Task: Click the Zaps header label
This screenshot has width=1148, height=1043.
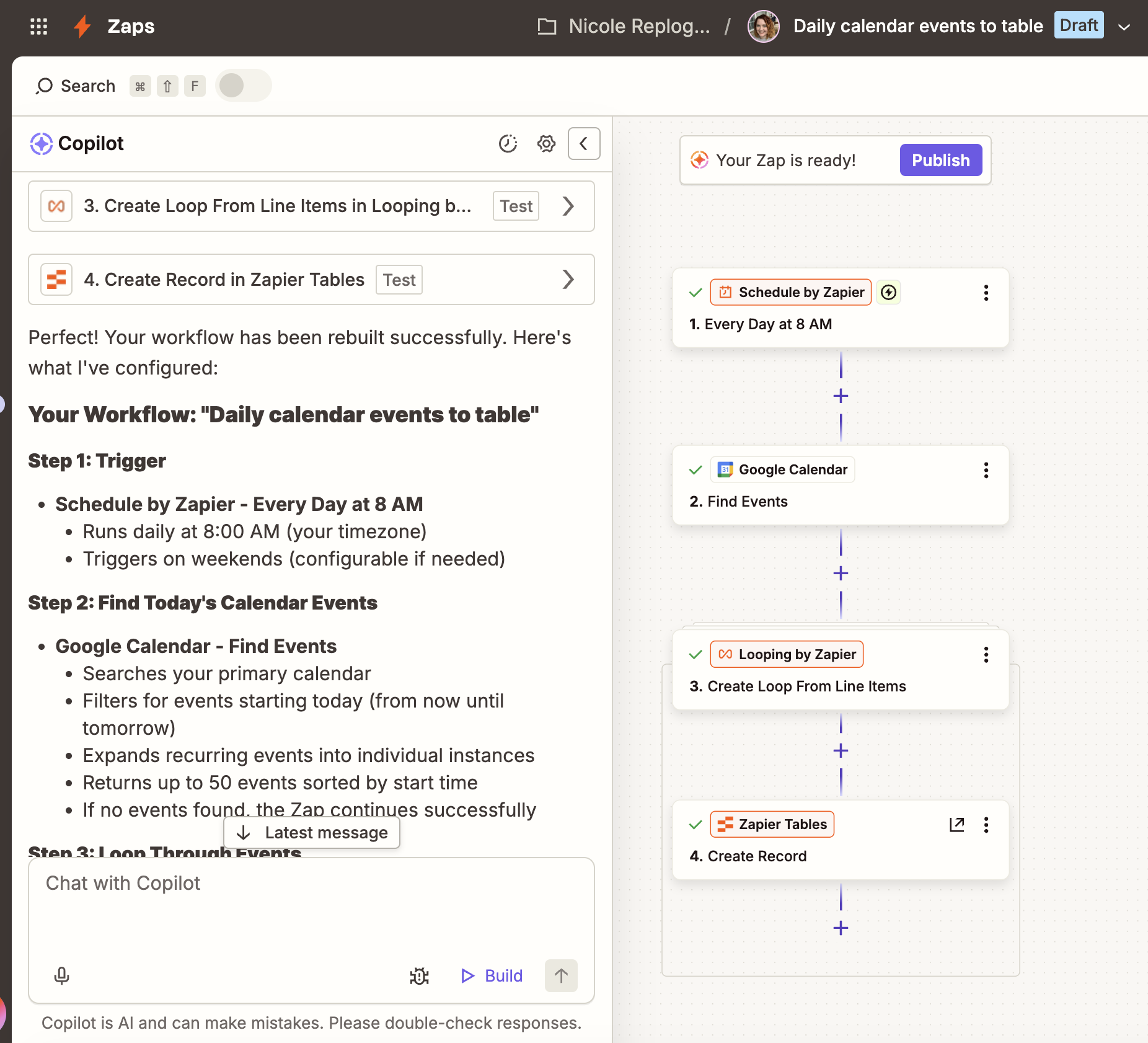Action: [131, 26]
